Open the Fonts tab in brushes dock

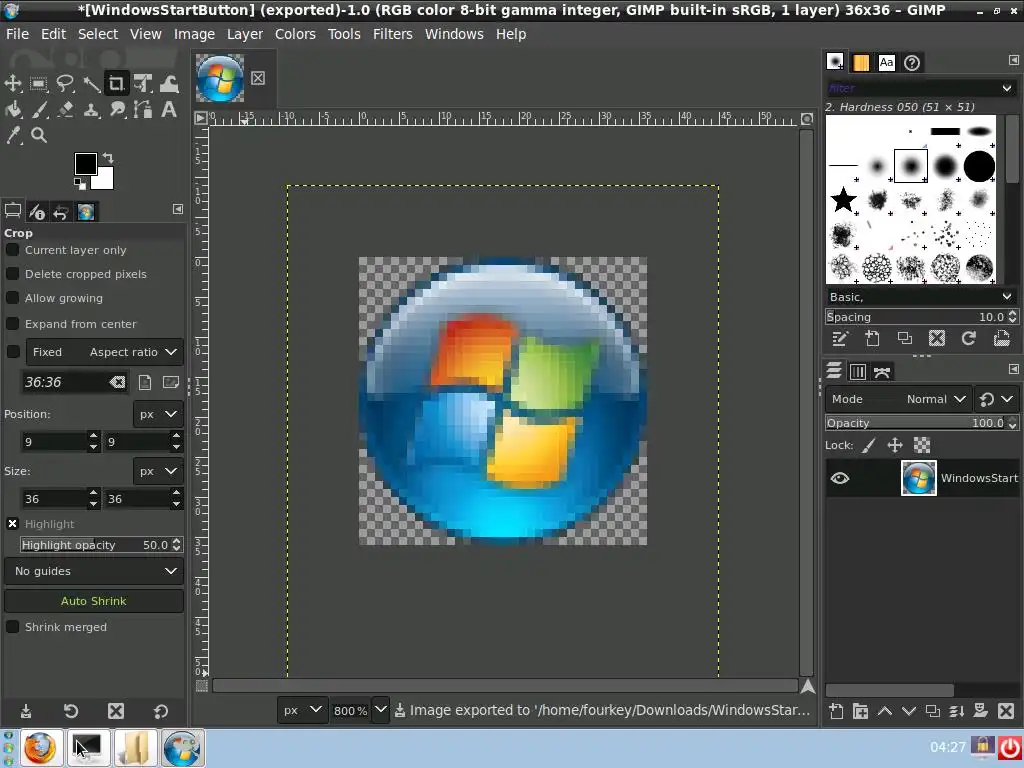(886, 63)
